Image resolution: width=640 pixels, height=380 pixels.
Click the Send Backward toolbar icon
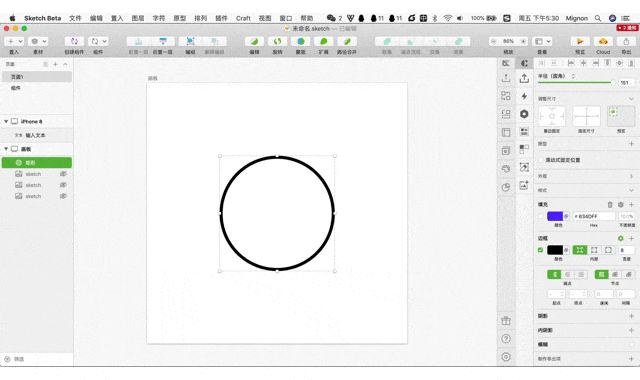[163, 41]
